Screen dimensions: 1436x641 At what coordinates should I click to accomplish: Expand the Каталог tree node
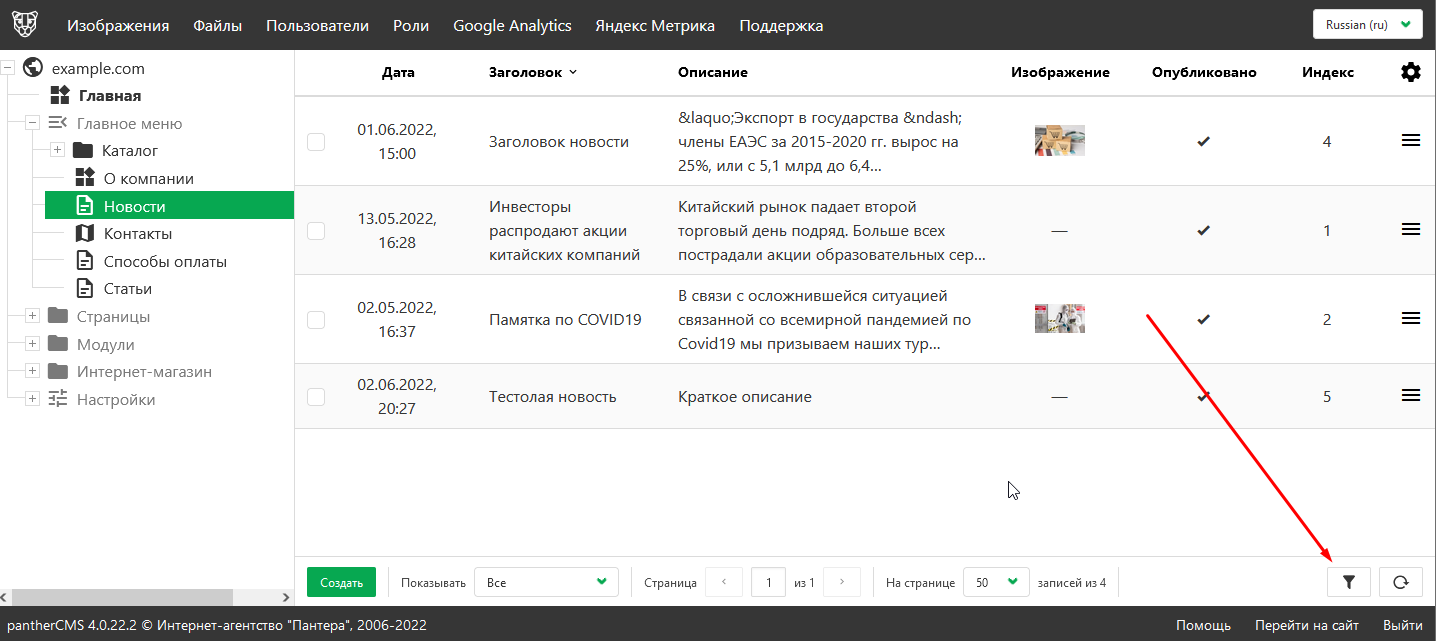click(57, 151)
